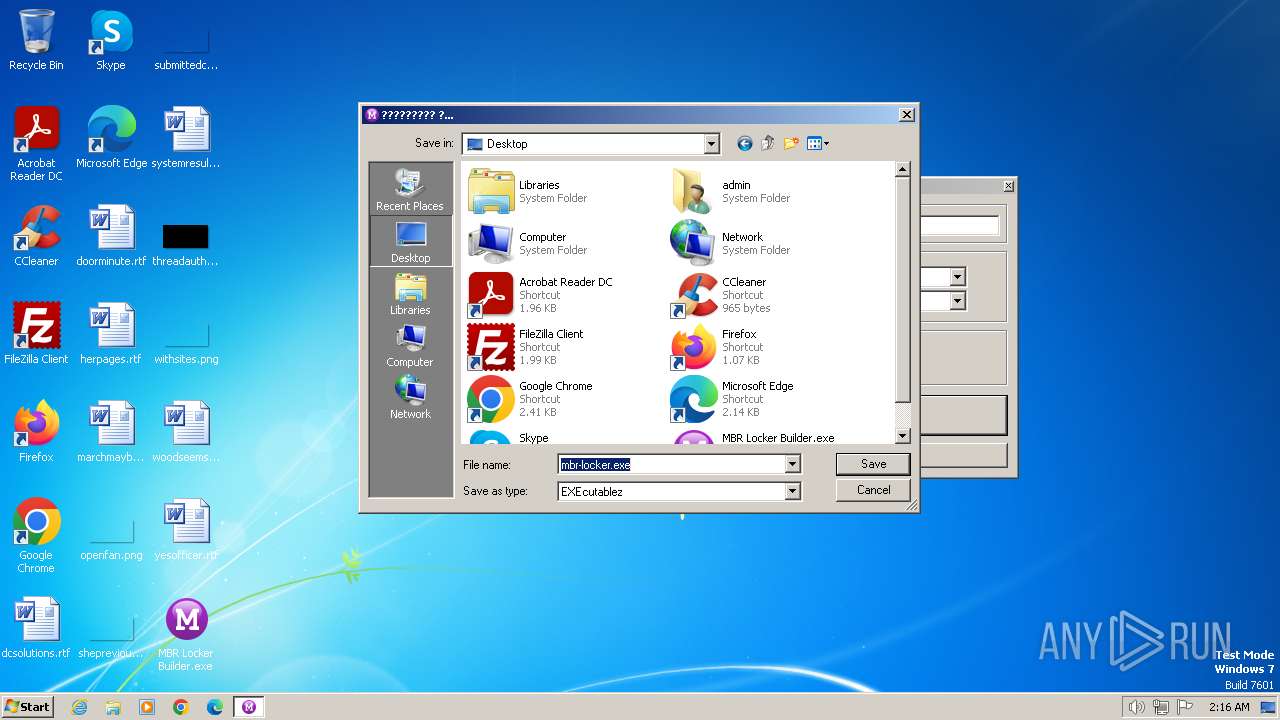Open Chrome from the taskbar

[181, 707]
